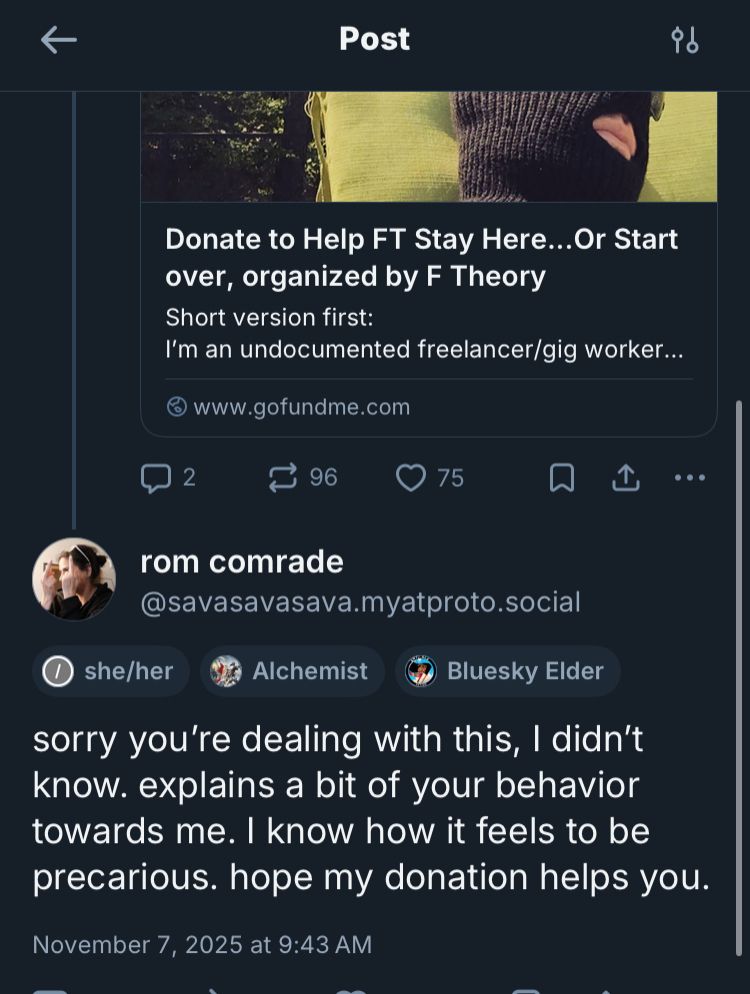Open rom comrade's profile avatar
The height and width of the screenshot is (994, 750).
74,579
